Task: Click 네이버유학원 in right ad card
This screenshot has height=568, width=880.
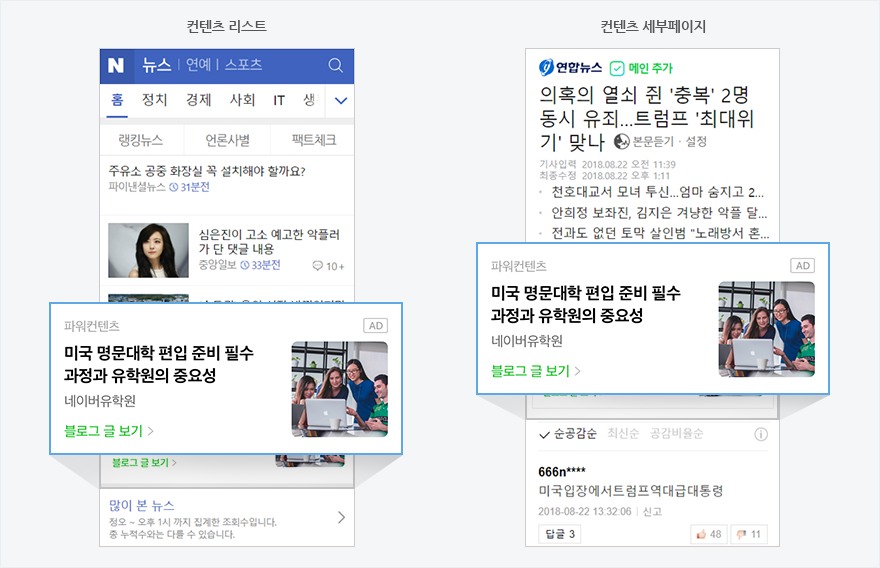Action: [x=527, y=341]
